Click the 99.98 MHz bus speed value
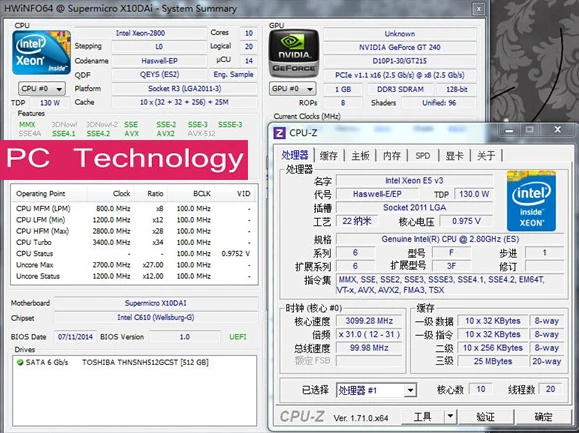The width and height of the screenshot is (579, 433). click(369, 348)
